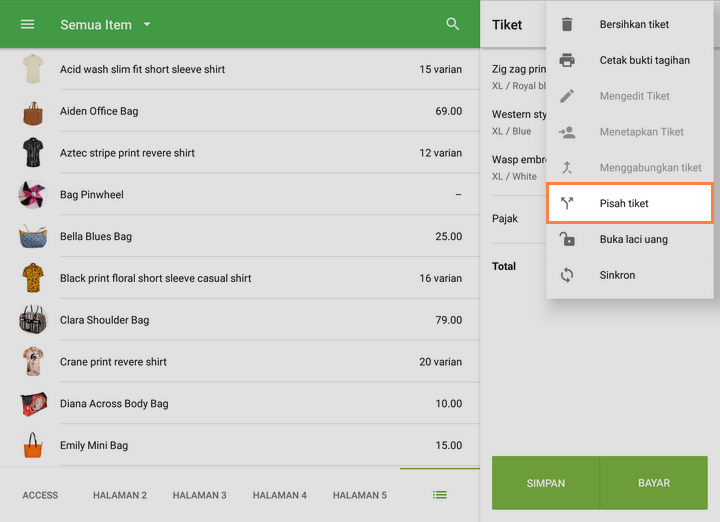Viewport: 720px width, 522px height.
Task: Click the printer icon for Cetak bukti tagihan
Action: pyautogui.click(x=567, y=60)
